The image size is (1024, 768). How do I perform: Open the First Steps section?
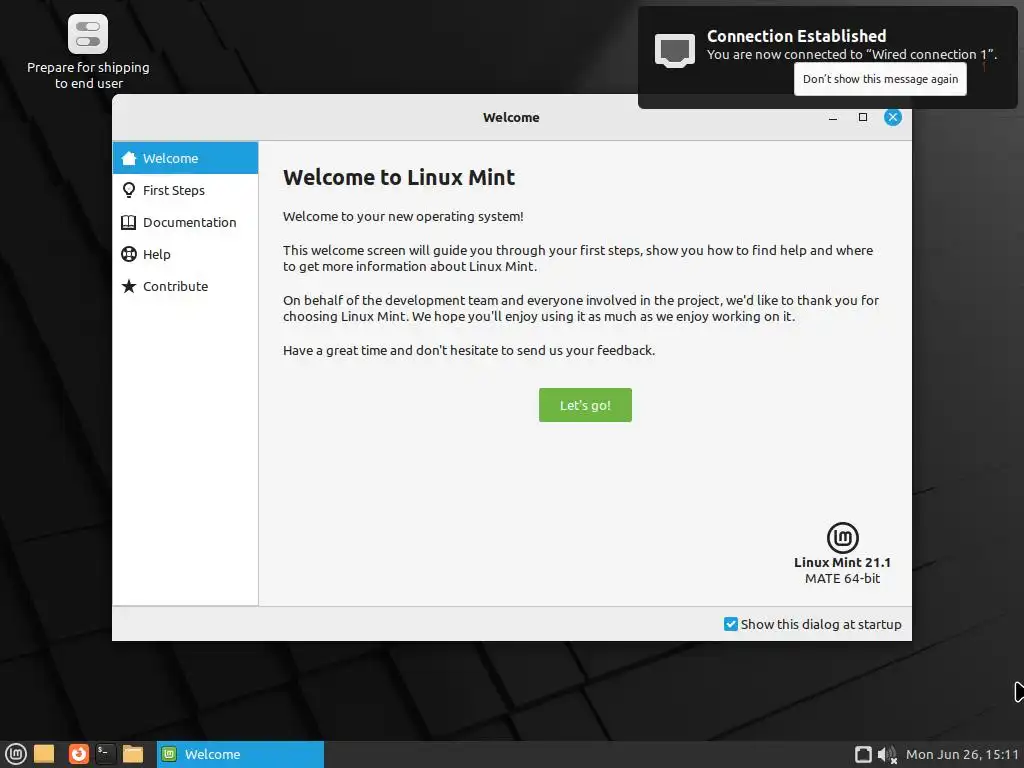pos(185,190)
